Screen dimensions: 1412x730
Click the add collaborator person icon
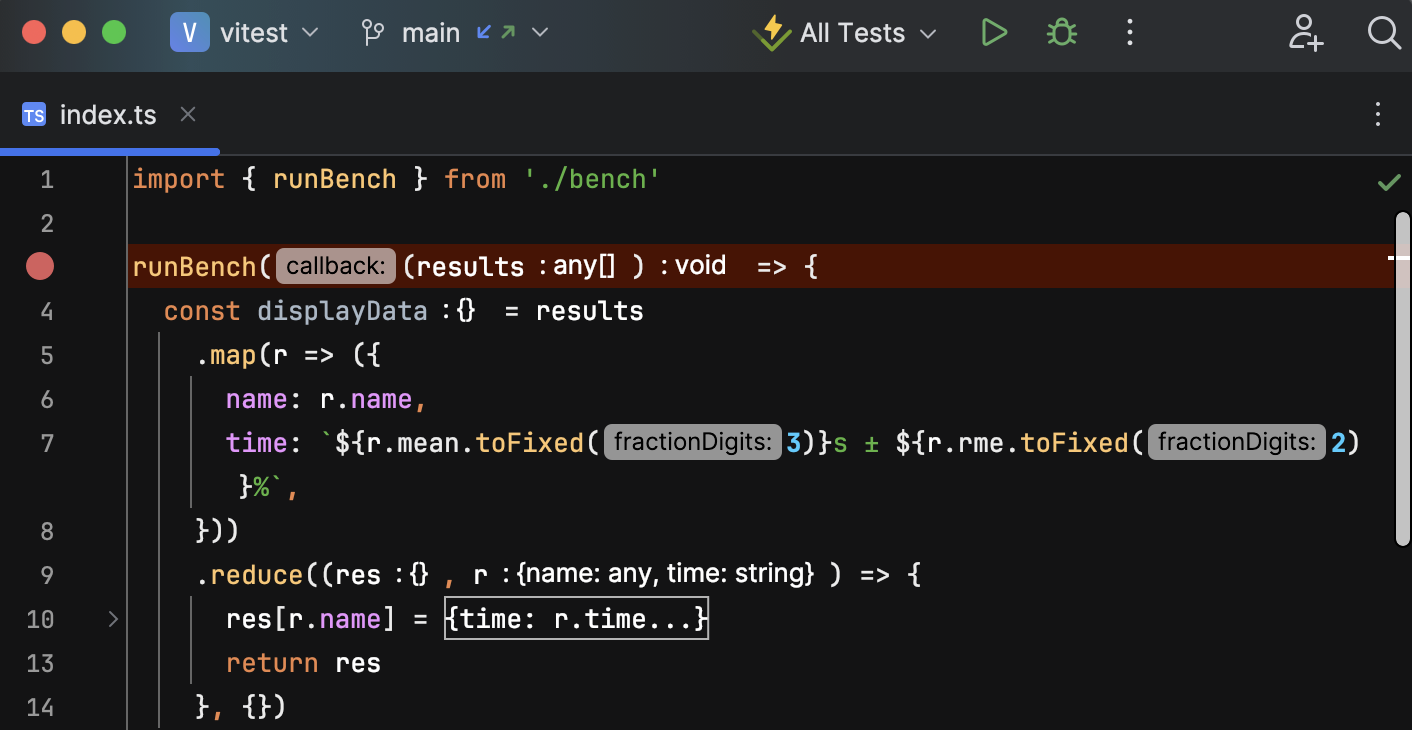coord(1305,33)
